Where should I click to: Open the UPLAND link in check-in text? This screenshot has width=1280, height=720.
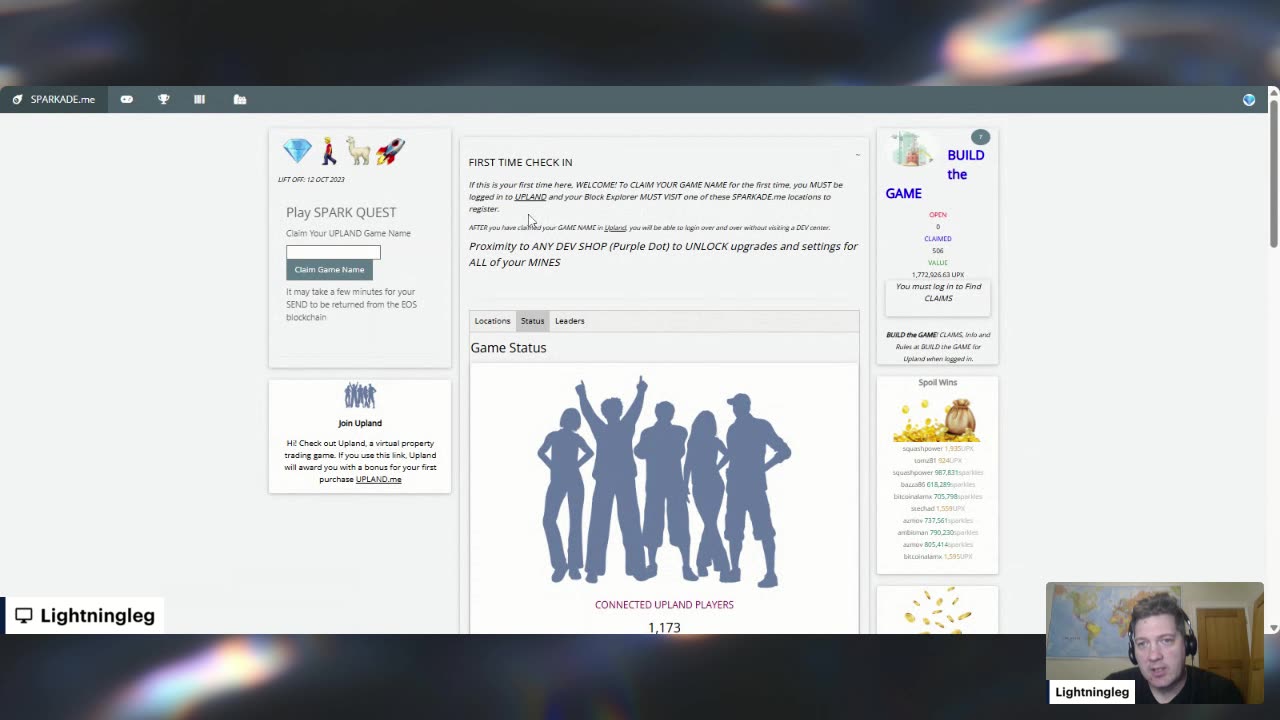530,197
